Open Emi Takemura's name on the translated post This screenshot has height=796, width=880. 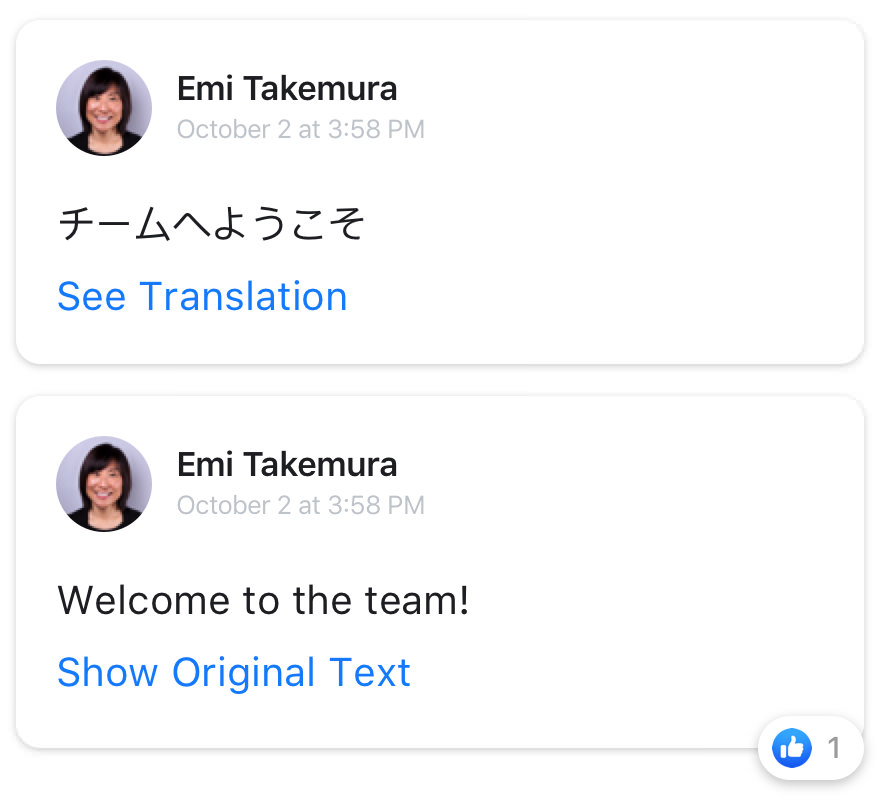(287, 465)
